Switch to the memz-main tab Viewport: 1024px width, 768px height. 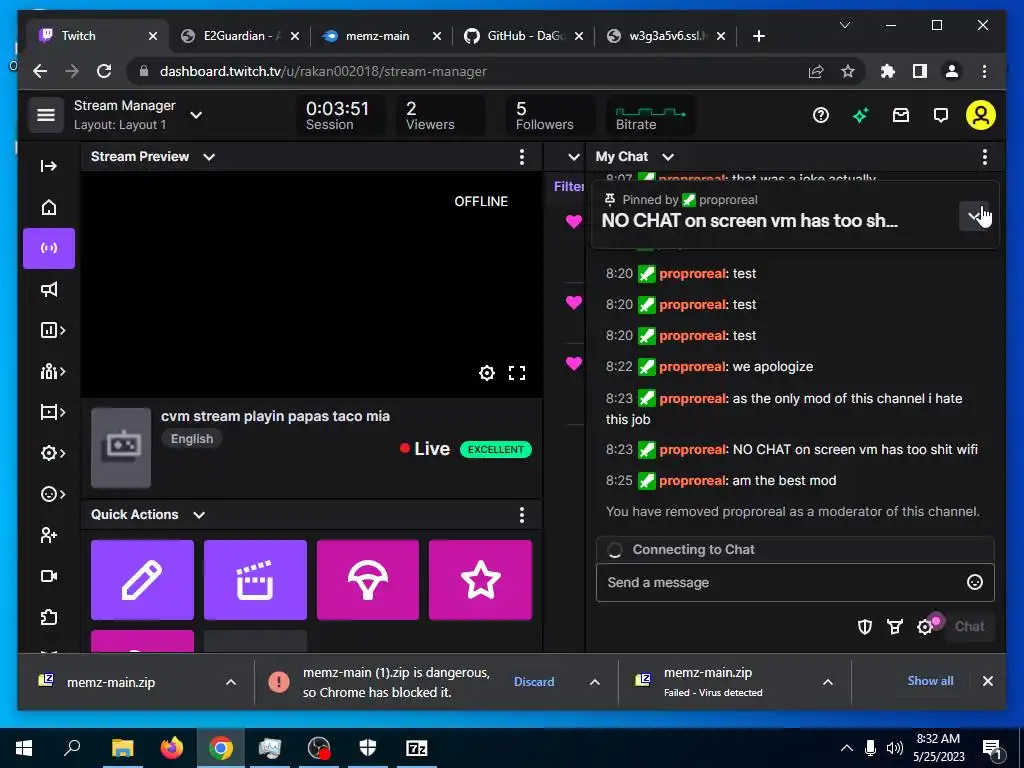(382, 36)
